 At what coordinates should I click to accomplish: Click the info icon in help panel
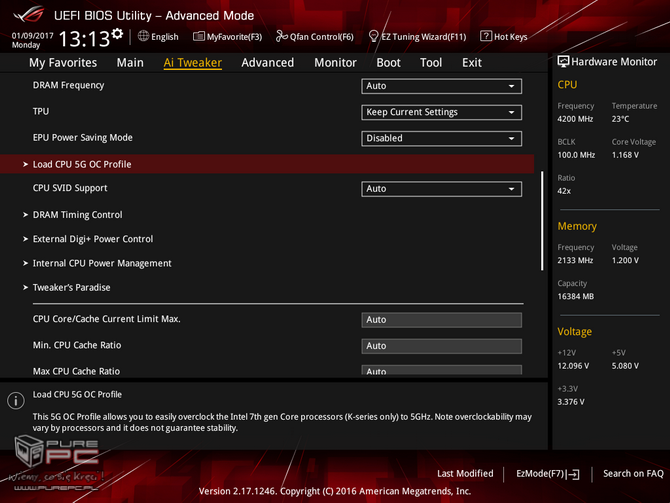pyautogui.click(x=16, y=400)
